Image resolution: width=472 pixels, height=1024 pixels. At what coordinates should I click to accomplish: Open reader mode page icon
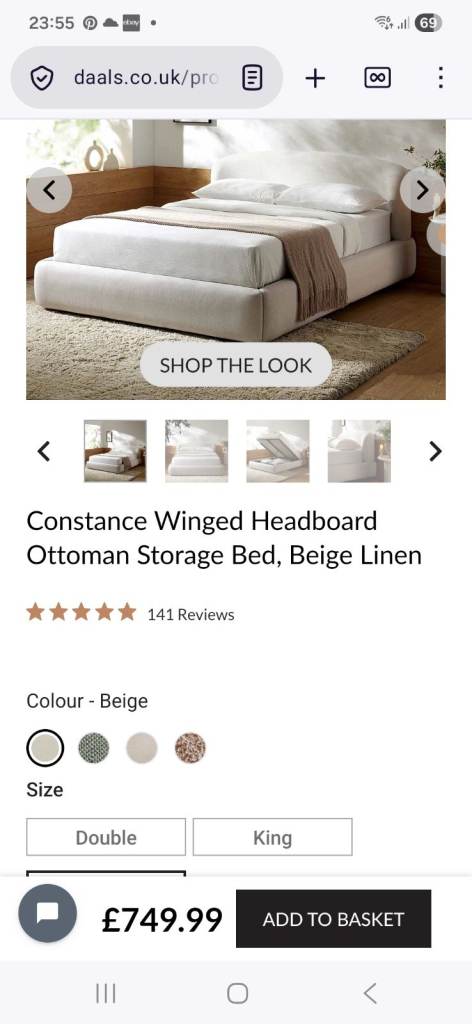click(x=252, y=78)
